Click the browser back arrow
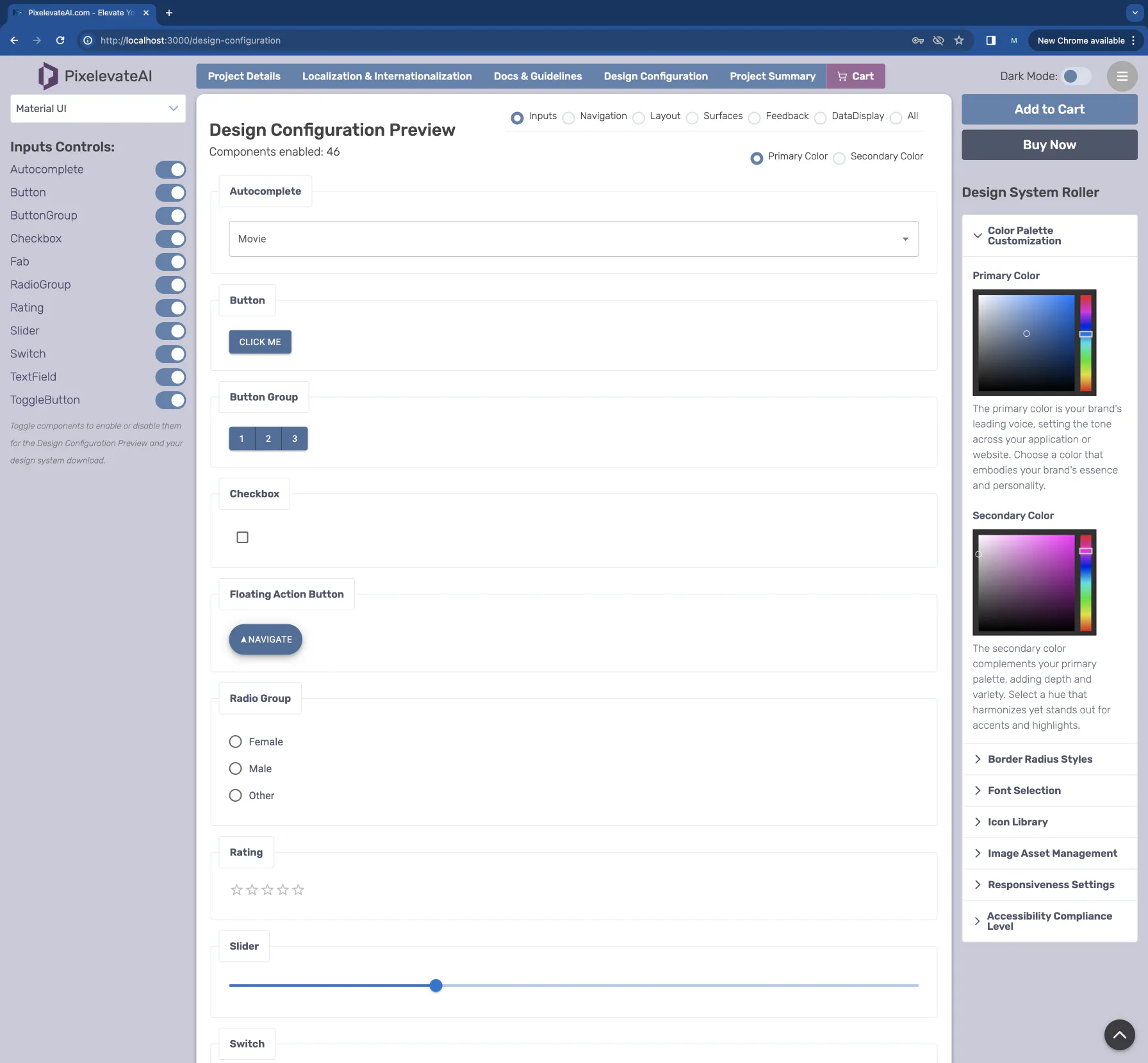The height and width of the screenshot is (1063, 1148). [x=14, y=40]
